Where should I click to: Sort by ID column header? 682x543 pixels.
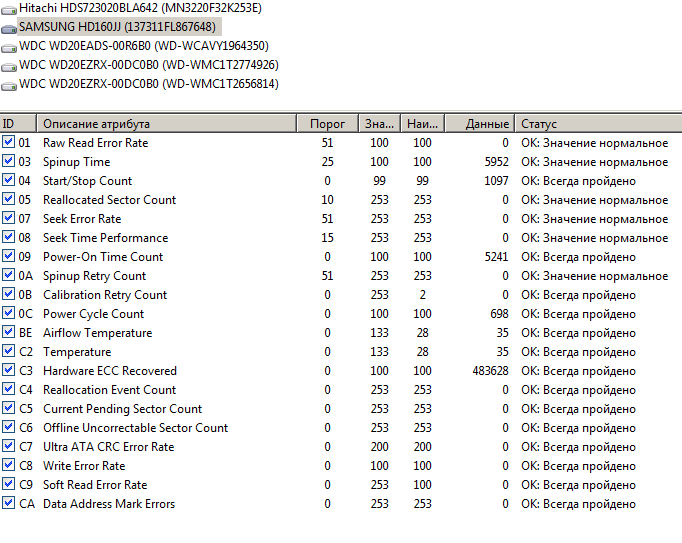tap(18, 124)
